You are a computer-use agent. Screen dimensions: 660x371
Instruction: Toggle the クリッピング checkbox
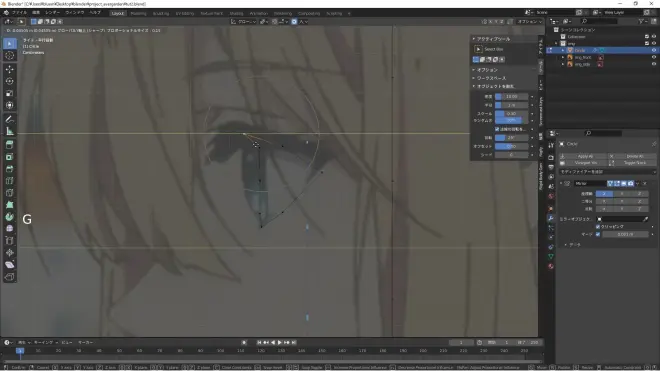[598, 227]
